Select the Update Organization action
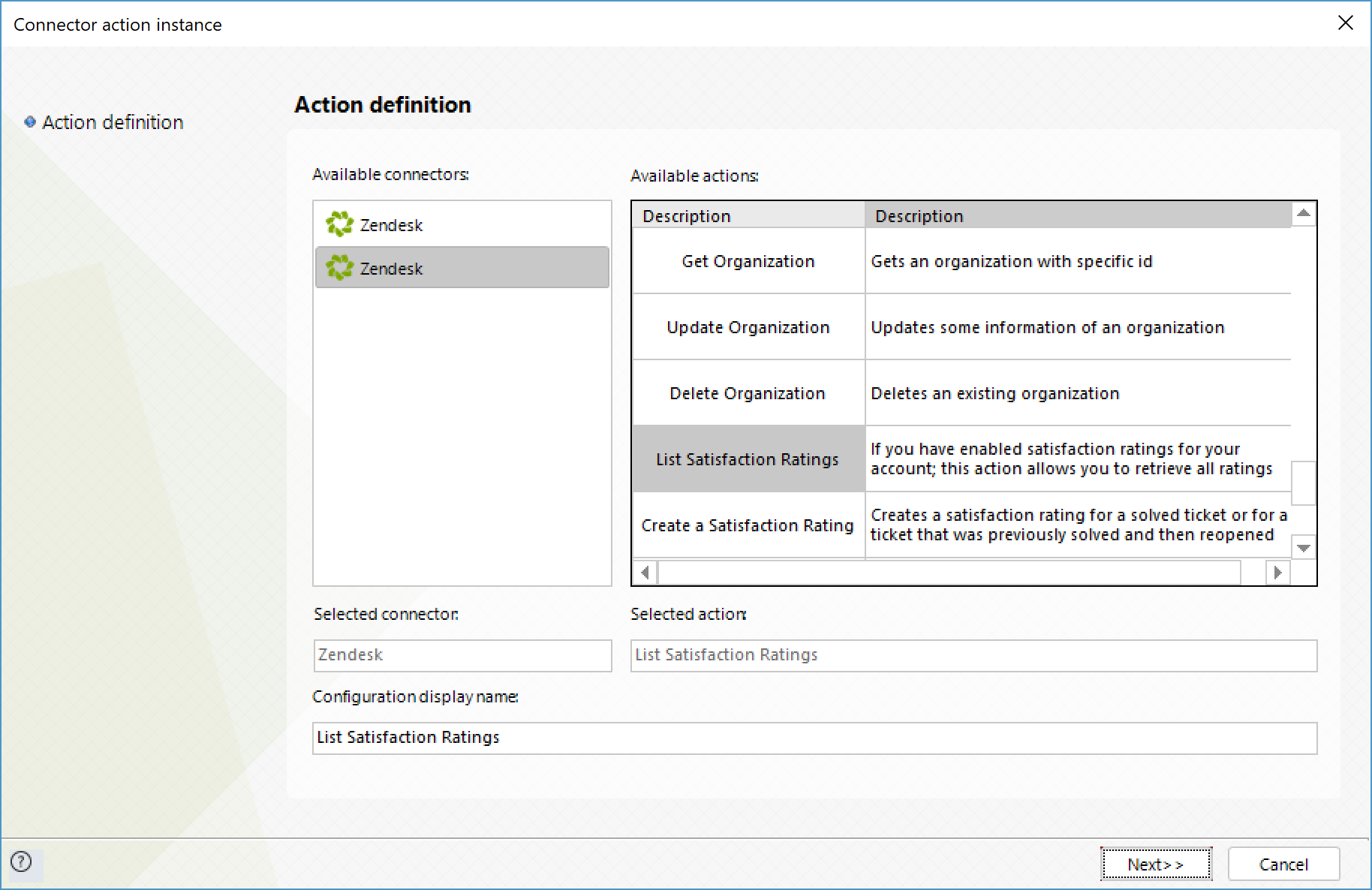The height and width of the screenshot is (890, 1372). coord(748,327)
